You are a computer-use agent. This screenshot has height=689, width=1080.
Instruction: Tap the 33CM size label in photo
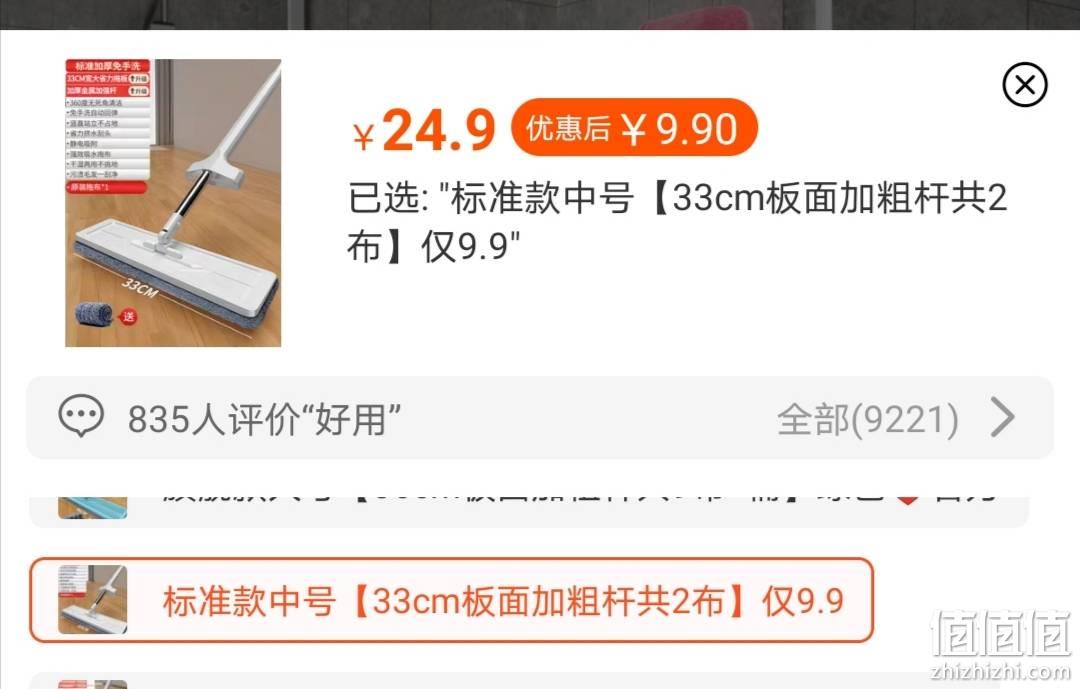pyautogui.click(x=140, y=287)
